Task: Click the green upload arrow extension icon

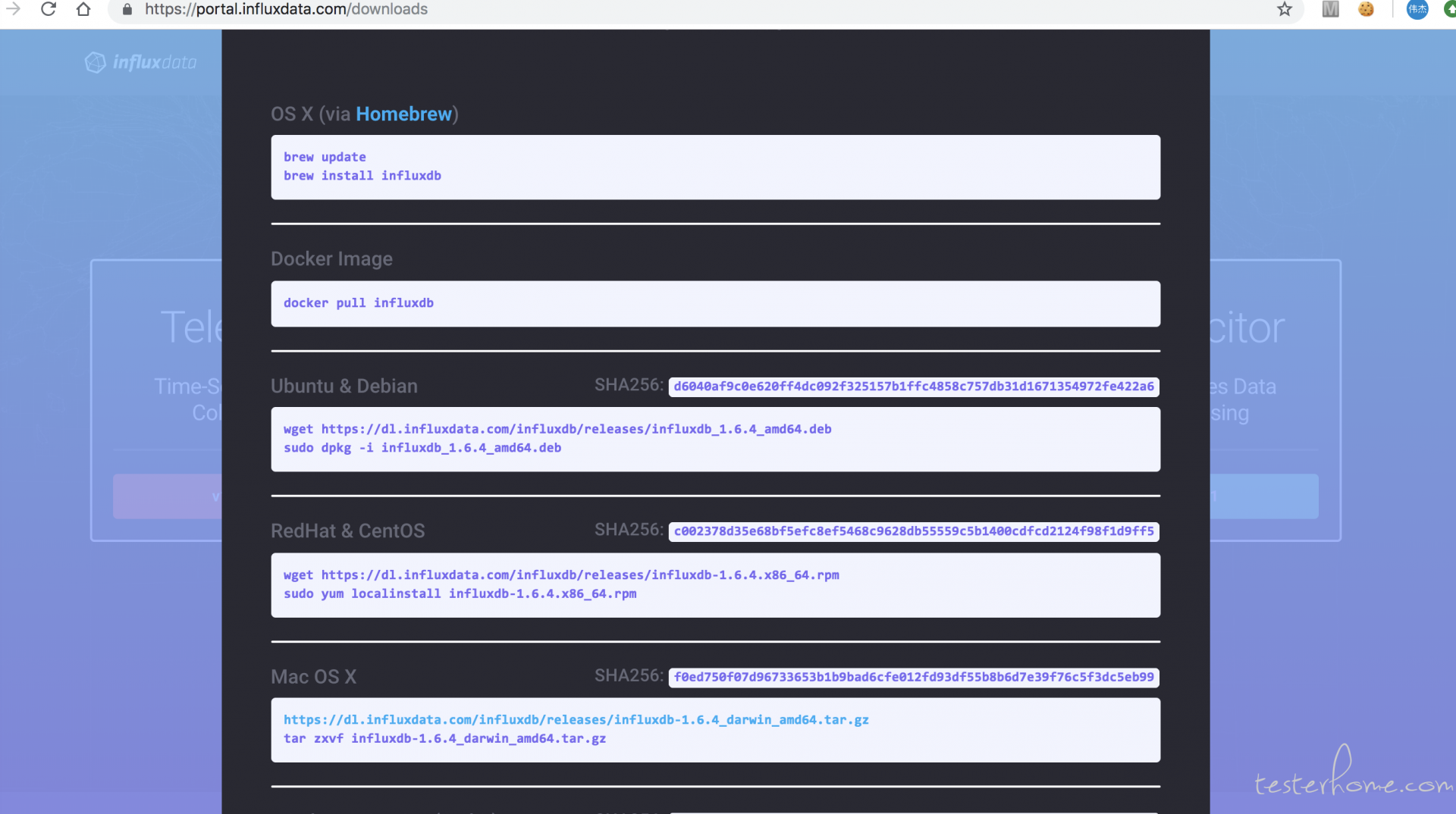Action: pyautogui.click(x=1449, y=9)
